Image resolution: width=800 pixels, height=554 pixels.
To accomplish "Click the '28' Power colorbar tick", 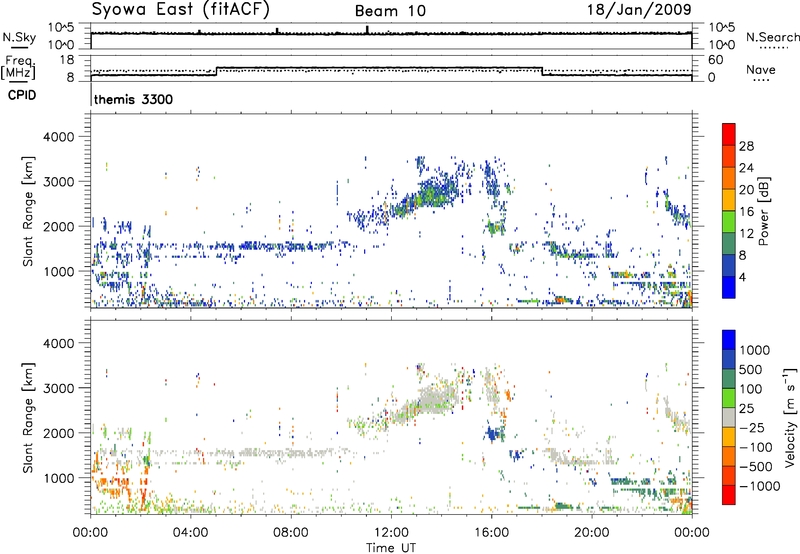I will coord(746,146).
